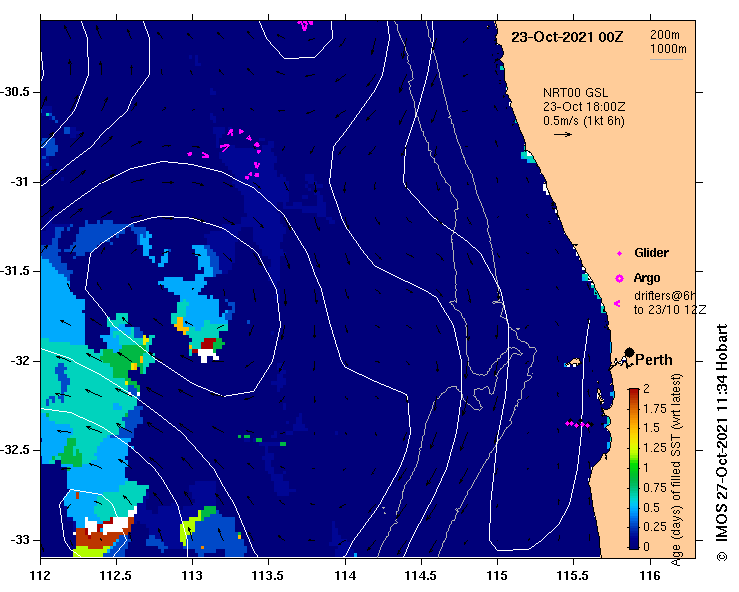This screenshot has height=592, width=739.
Task: Click longitude axis label 114.5
Action: coord(420,576)
